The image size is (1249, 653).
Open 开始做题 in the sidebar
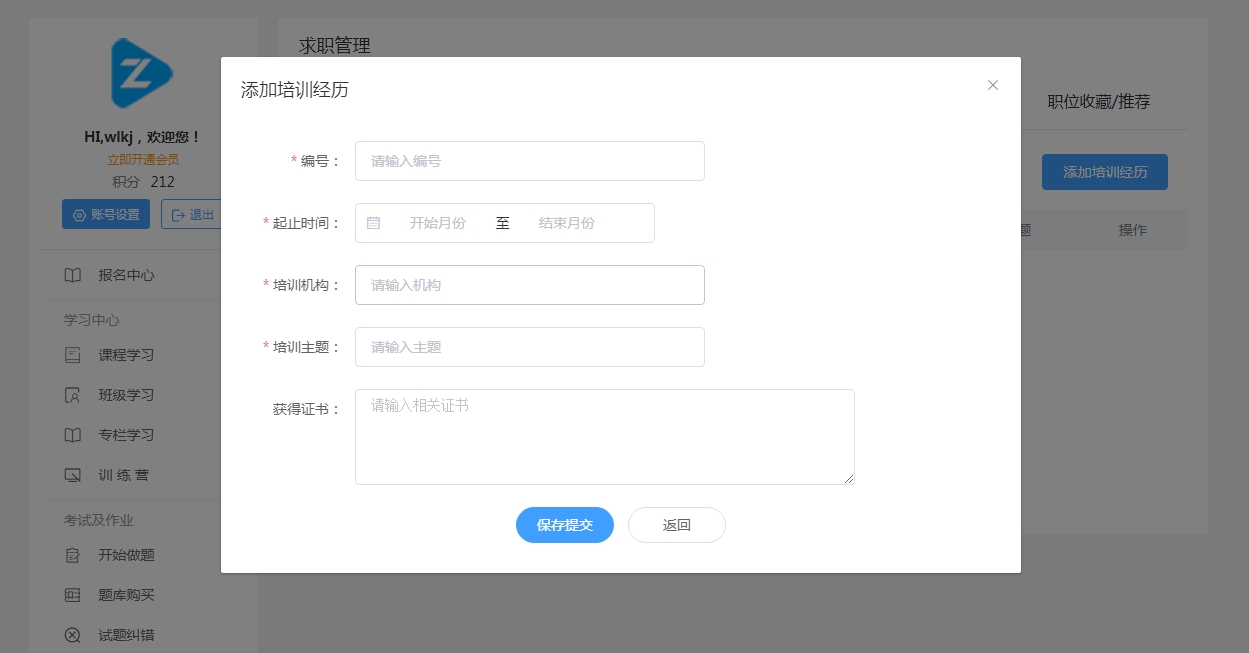pos(126,555)
